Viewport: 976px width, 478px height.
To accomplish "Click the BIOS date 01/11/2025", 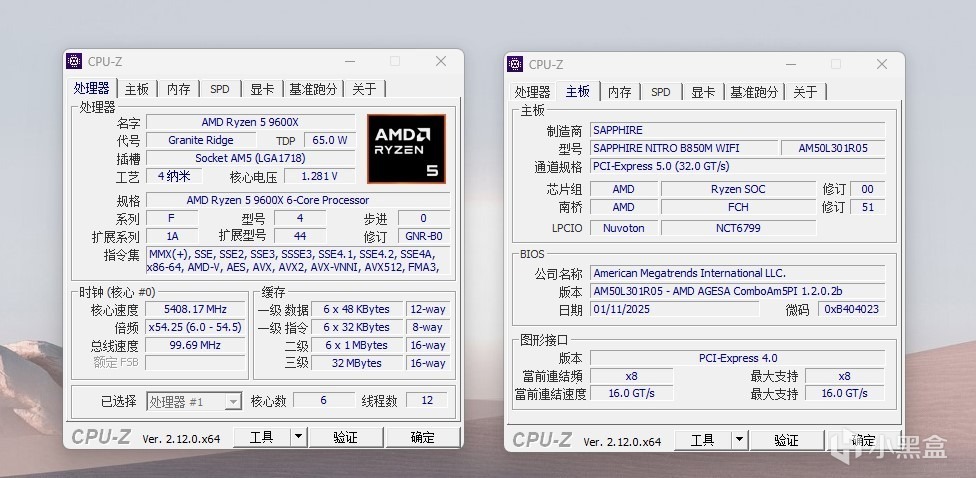I will click(674, 309).
